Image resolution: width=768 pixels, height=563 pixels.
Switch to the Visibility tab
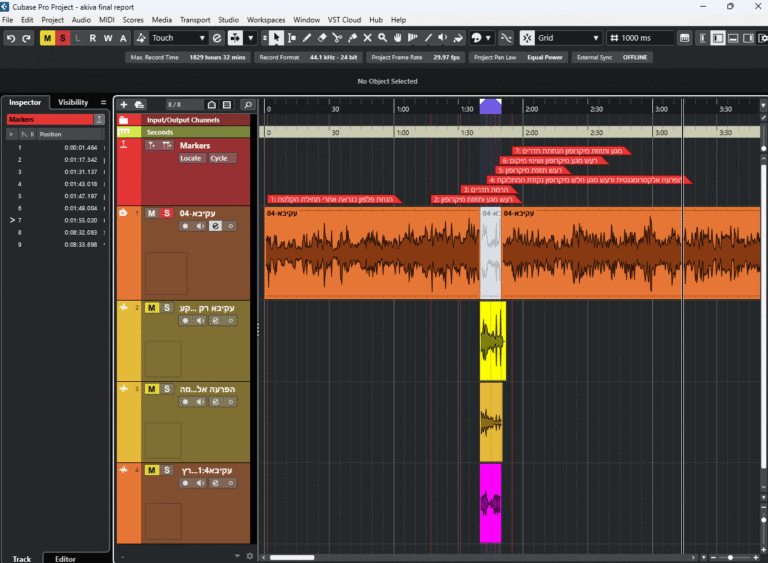point(73,102)
